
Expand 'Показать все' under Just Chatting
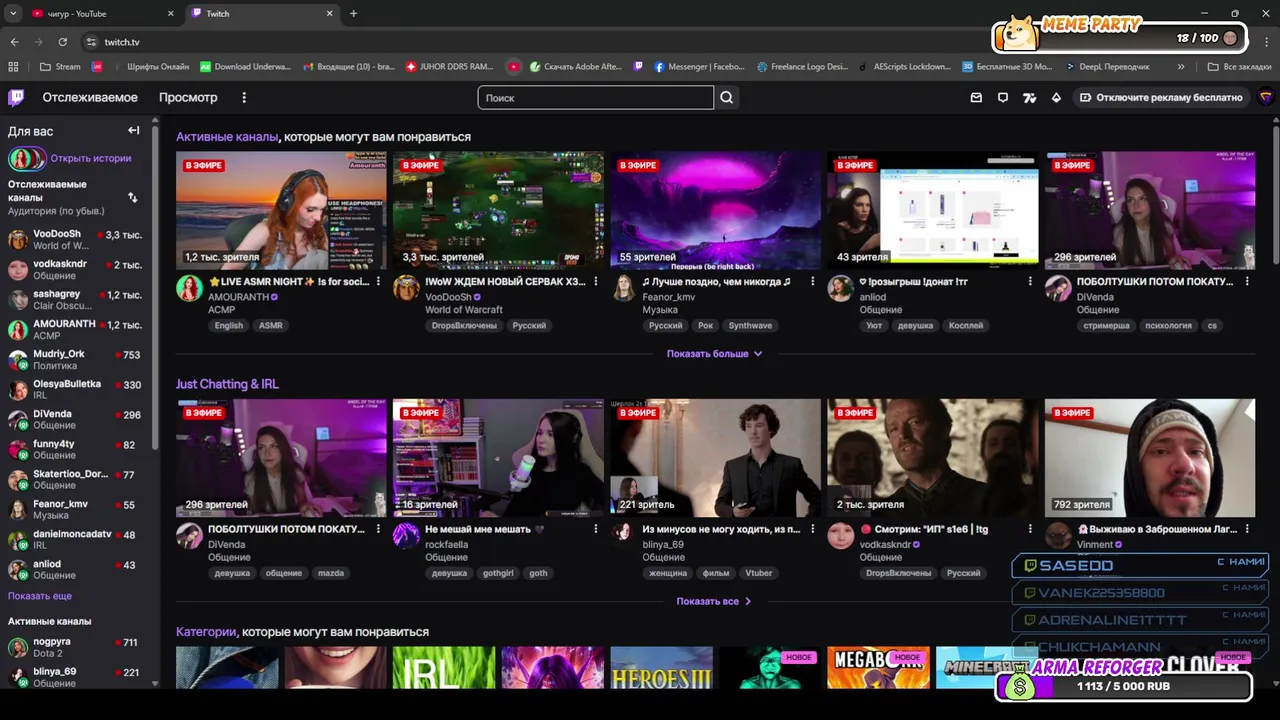714,601
